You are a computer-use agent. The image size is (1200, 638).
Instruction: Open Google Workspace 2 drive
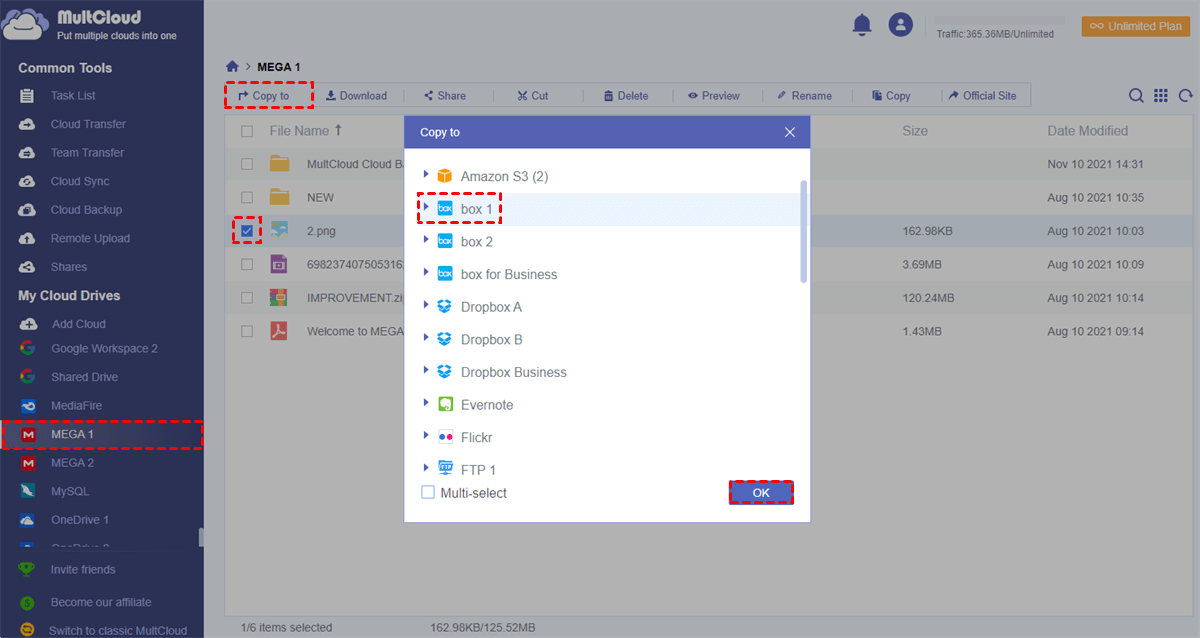104,349
